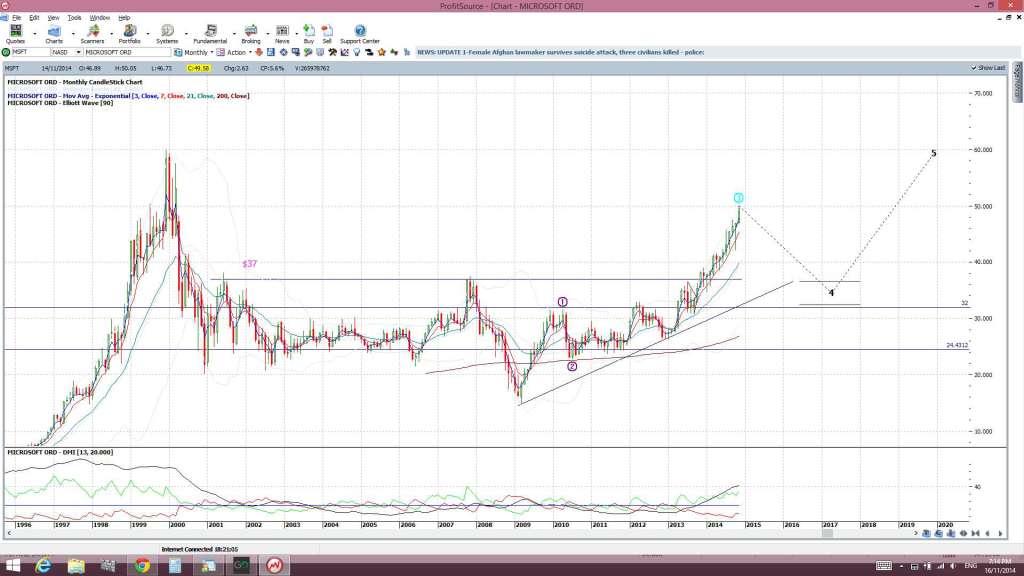Click the right chevron of chart scrollbar

(x=916, y=534)
